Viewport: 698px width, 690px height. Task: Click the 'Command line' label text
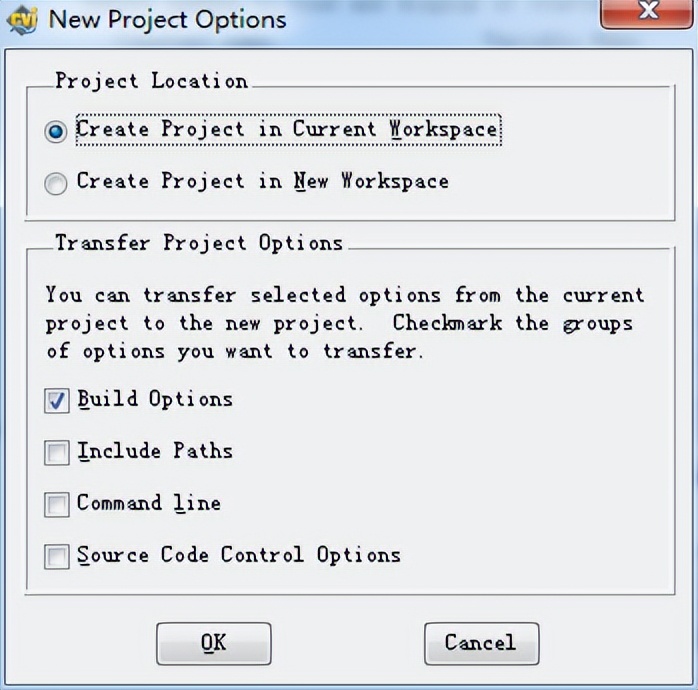tap(149, 504)
